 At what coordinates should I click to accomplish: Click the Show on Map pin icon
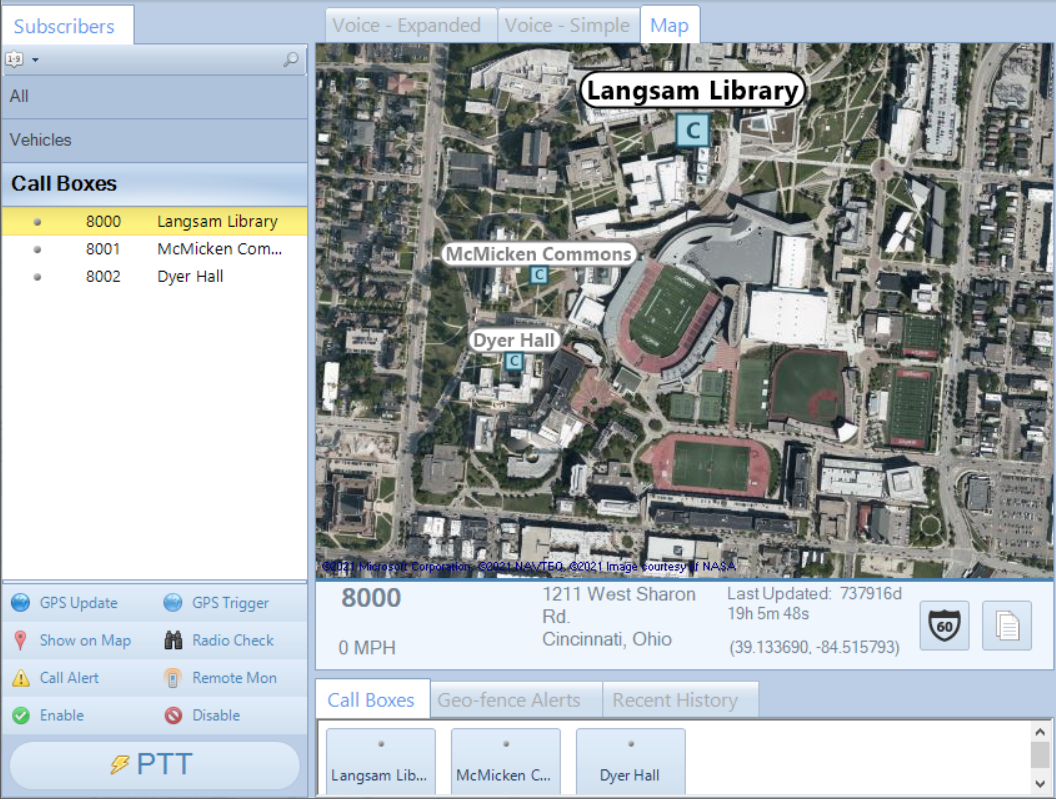point(20,640)
